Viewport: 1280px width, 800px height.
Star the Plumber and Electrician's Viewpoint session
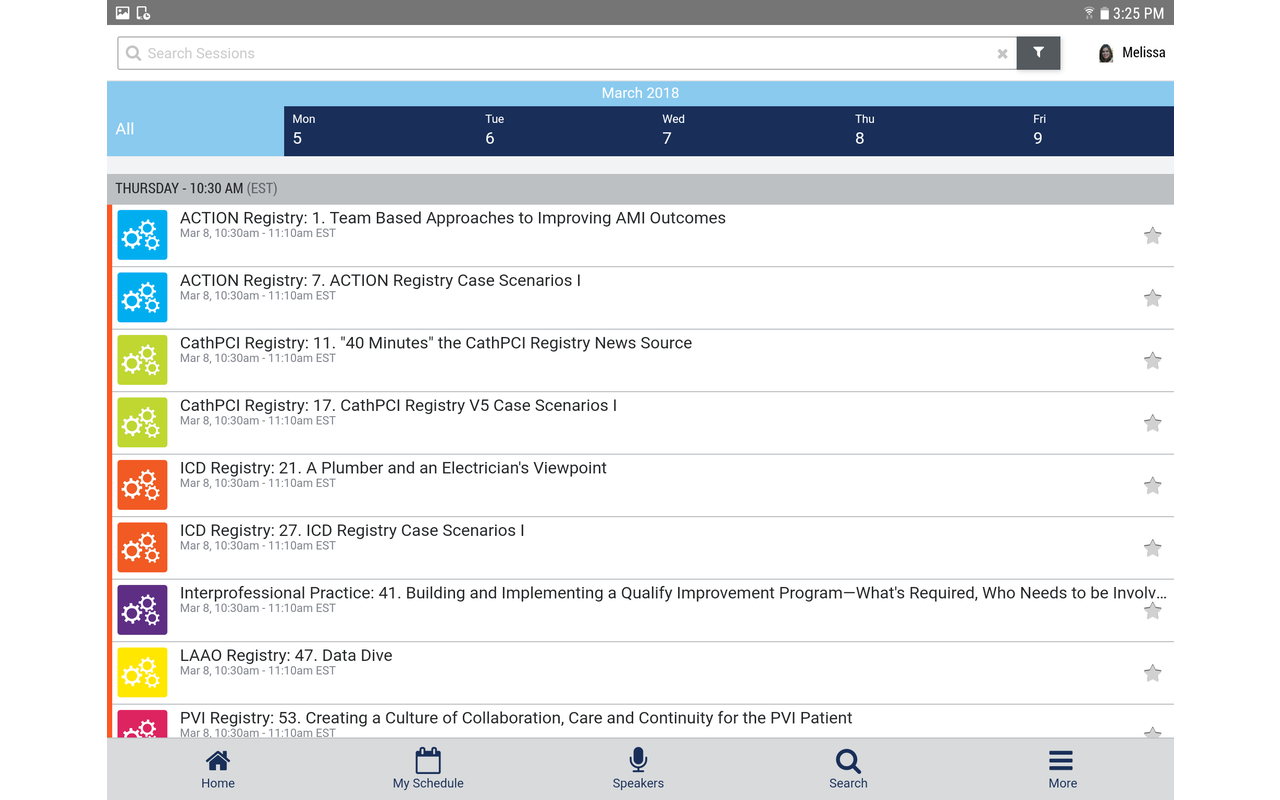[1152, 486]
